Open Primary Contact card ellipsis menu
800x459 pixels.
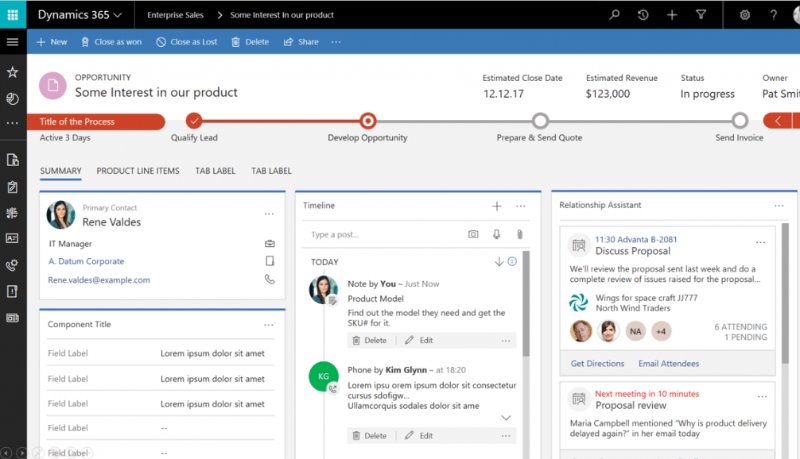click(269, 214)
